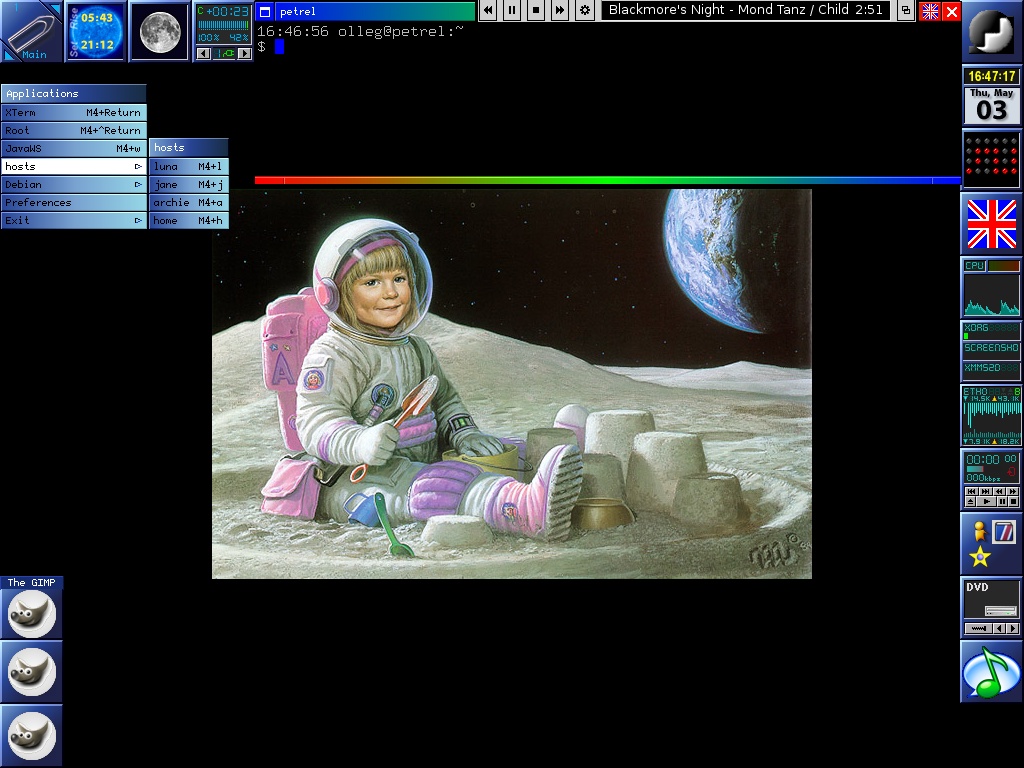Screen dimensions: 1024x768
Task: Click the right arrow in the battery applet
Action: 244,54
